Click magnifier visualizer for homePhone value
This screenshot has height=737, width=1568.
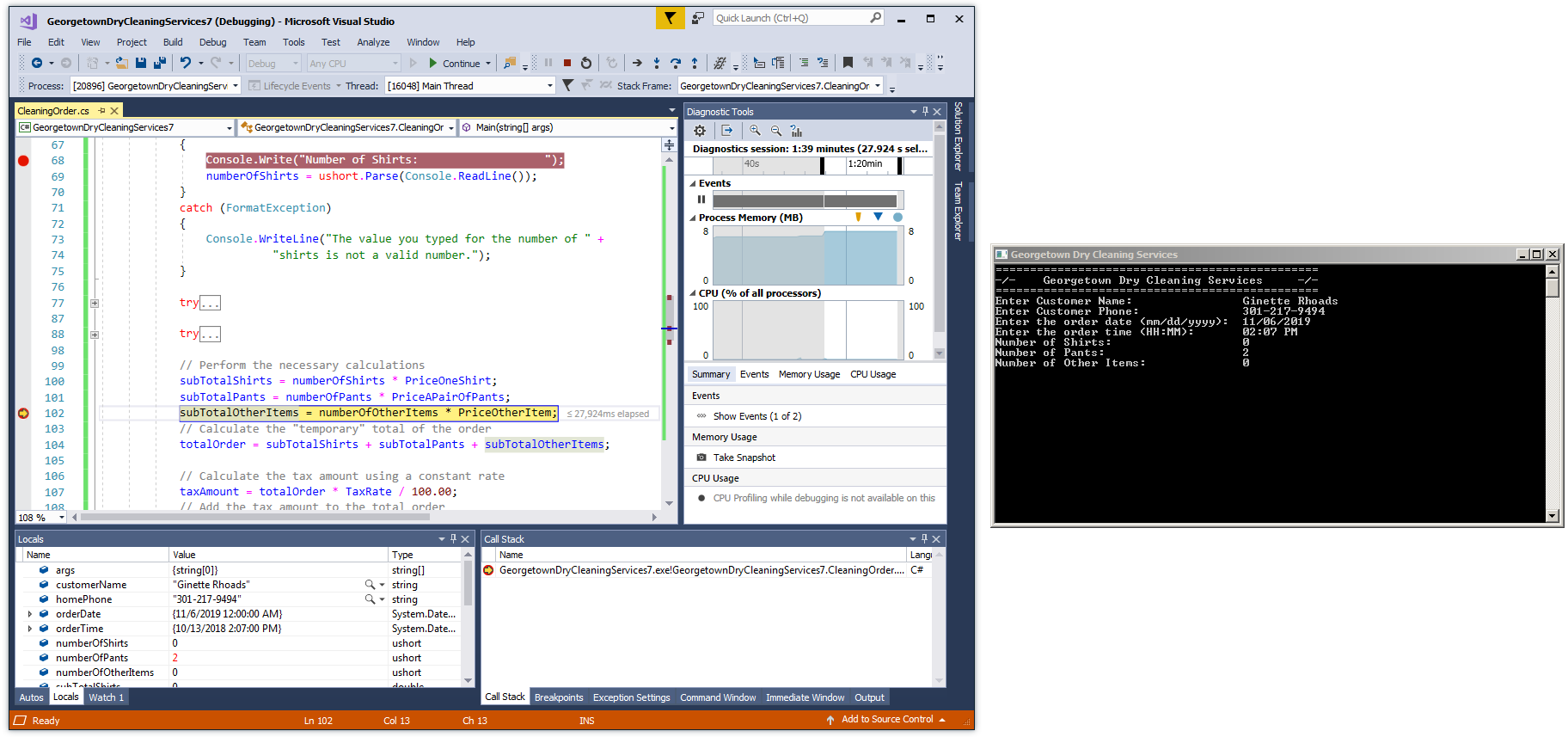point(370,599)
